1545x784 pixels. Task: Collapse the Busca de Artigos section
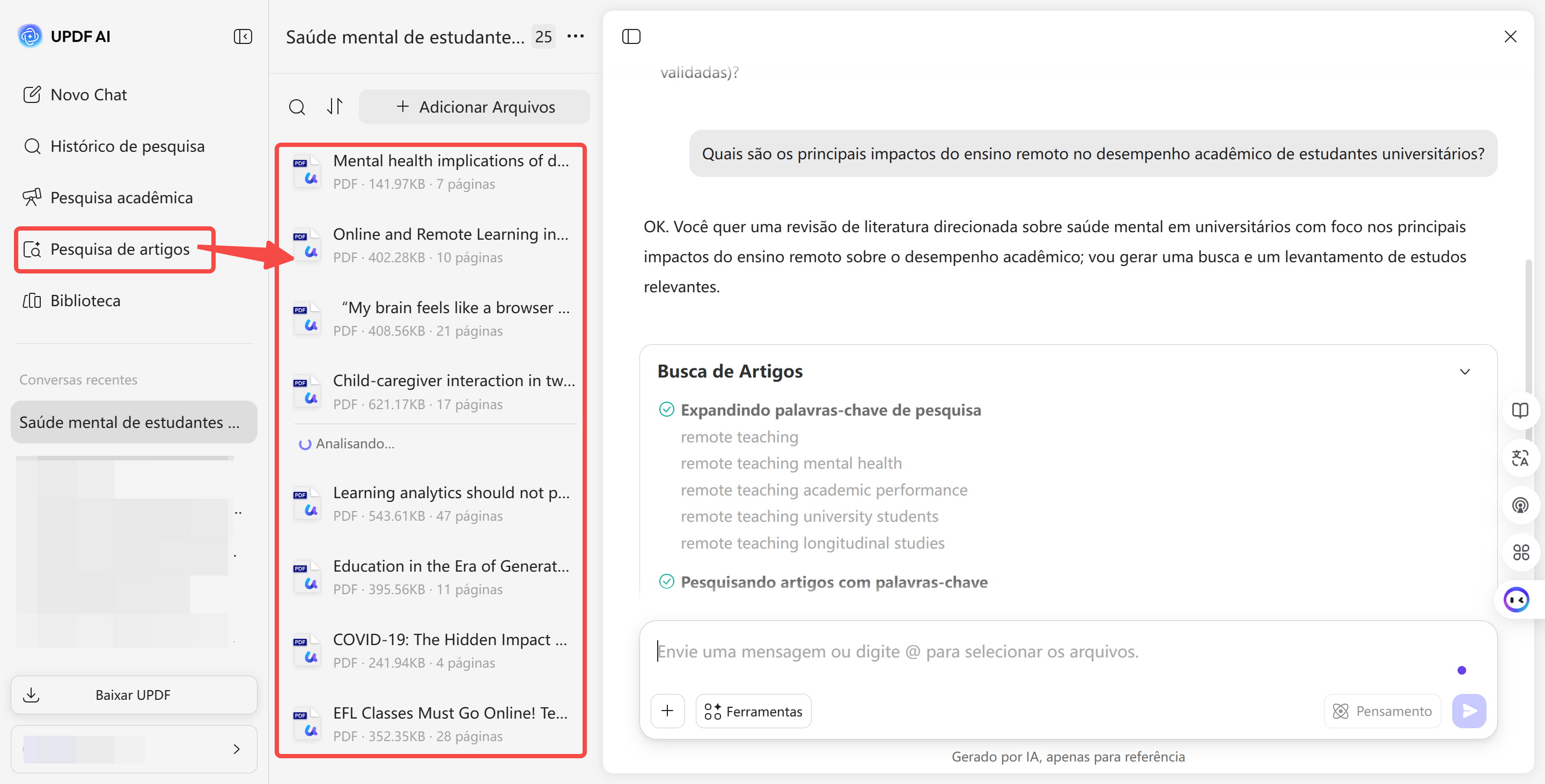pyautogui.click(x=1465, y=372)
